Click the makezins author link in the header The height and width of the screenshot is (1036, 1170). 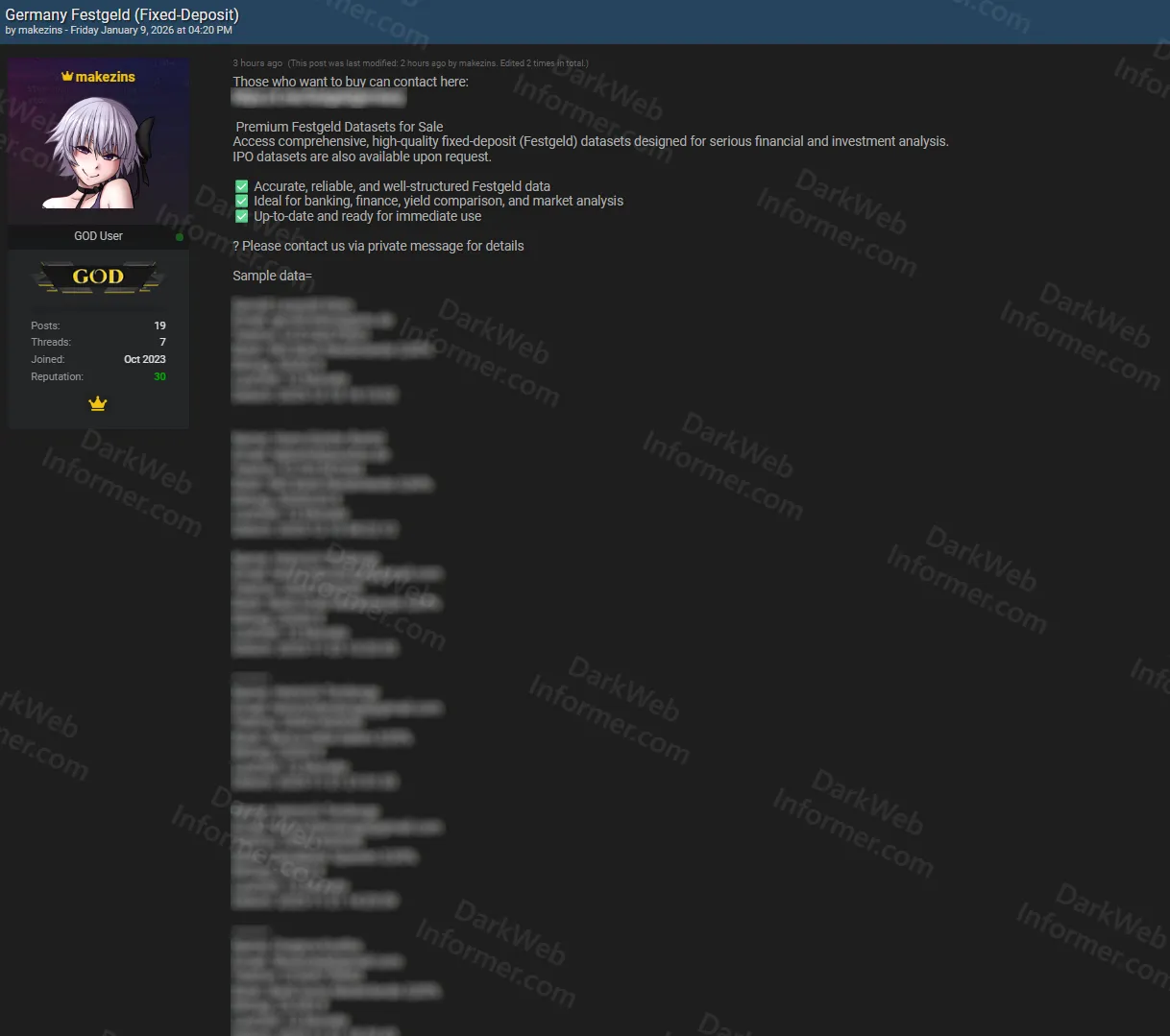pyautogui.click(x=43, y=30)
